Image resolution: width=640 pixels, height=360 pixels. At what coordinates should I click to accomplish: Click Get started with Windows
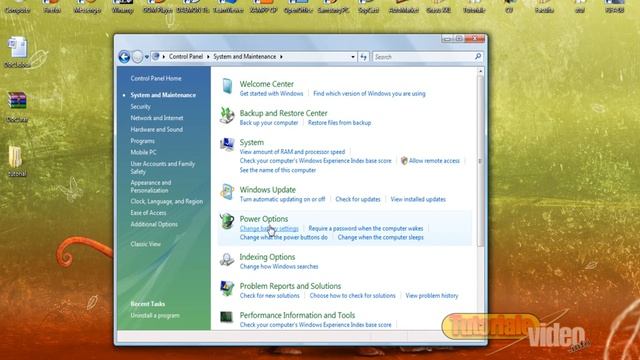271,93
